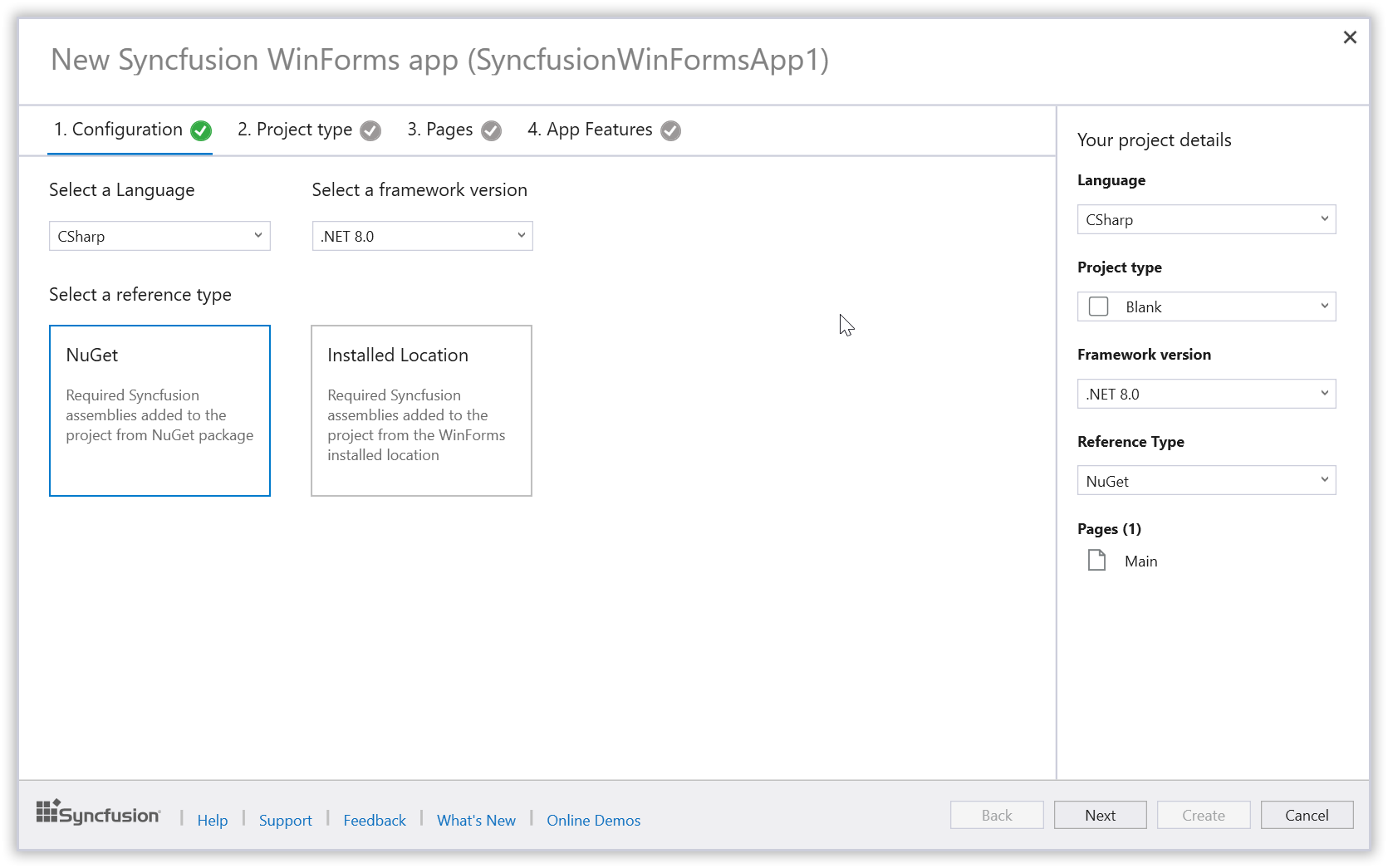
Task: Open the Select a Language CSharp dropdown
Action: [x=159, y=236]
